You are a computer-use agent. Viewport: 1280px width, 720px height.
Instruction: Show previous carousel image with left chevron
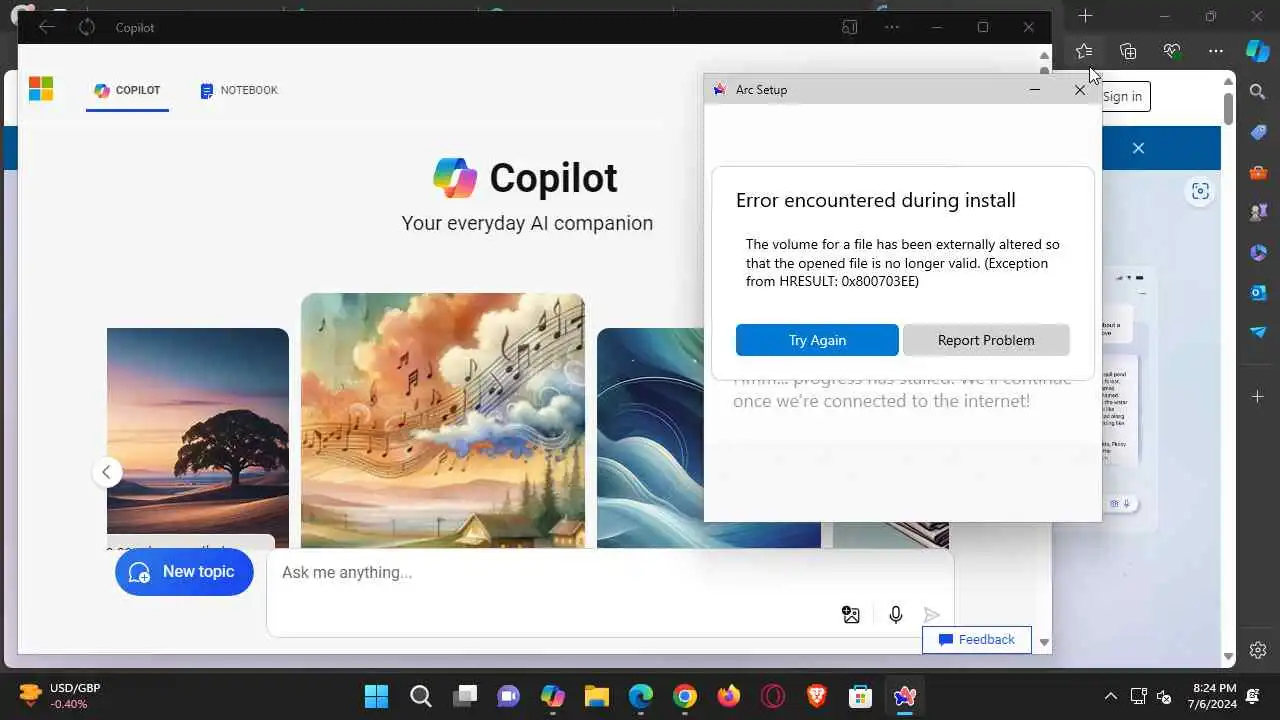tap(107, 472)
